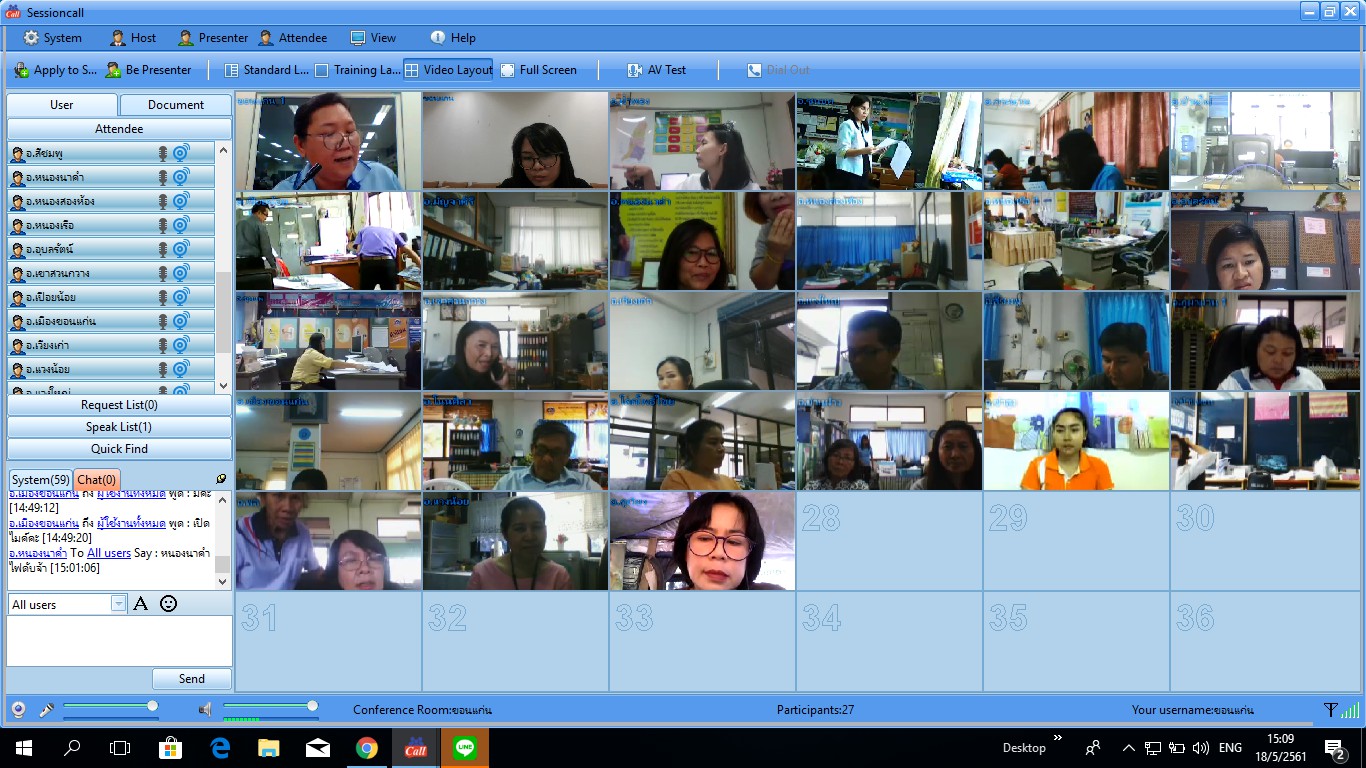Click the All users link in chat
Viewport: 1366px width, 768px height.
[x=109, y=553]
